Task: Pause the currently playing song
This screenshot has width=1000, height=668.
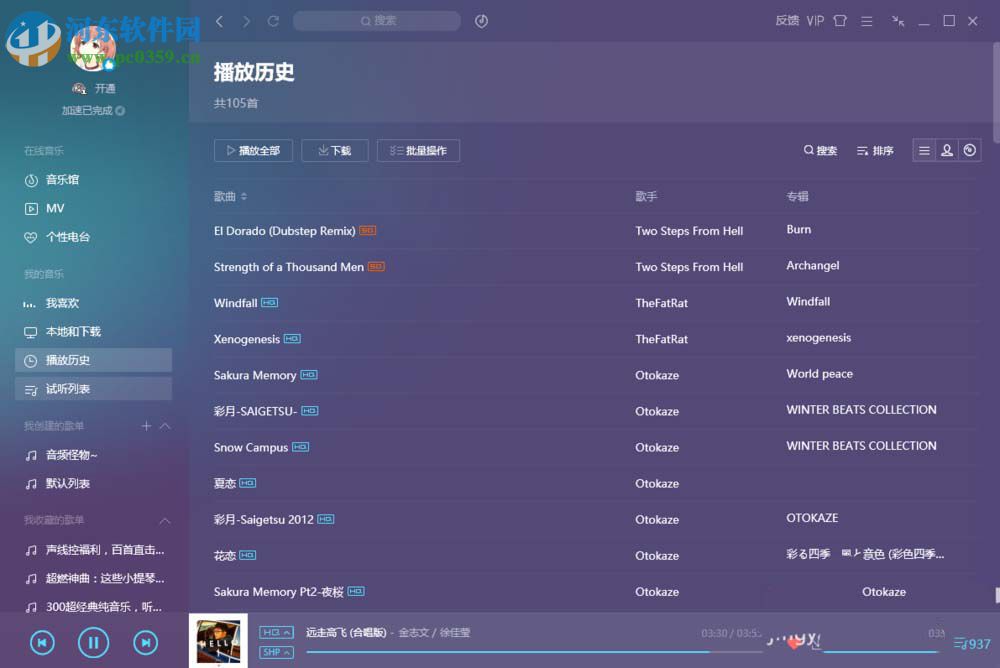Action: tap(93, 642)
